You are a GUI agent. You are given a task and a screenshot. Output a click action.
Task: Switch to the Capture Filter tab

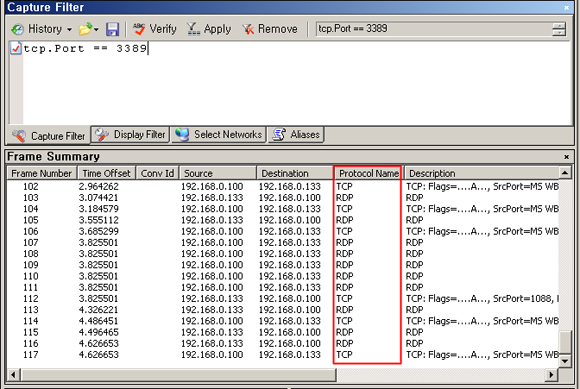pos(49,136)
